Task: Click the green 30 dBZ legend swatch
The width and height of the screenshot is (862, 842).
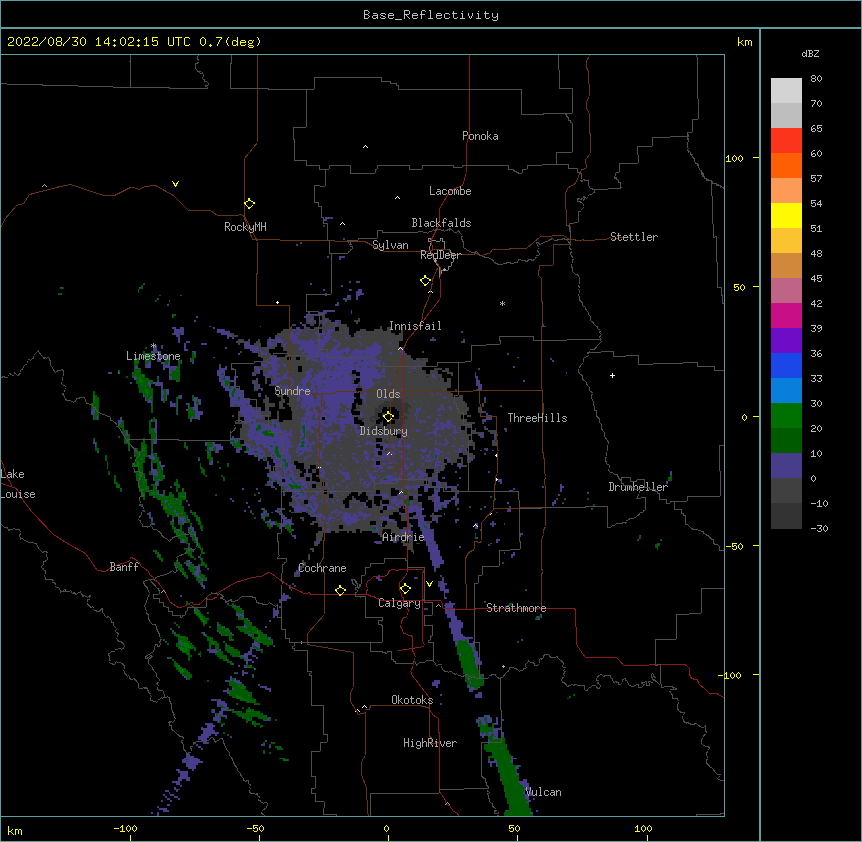Action: click(x=786, y=416)
